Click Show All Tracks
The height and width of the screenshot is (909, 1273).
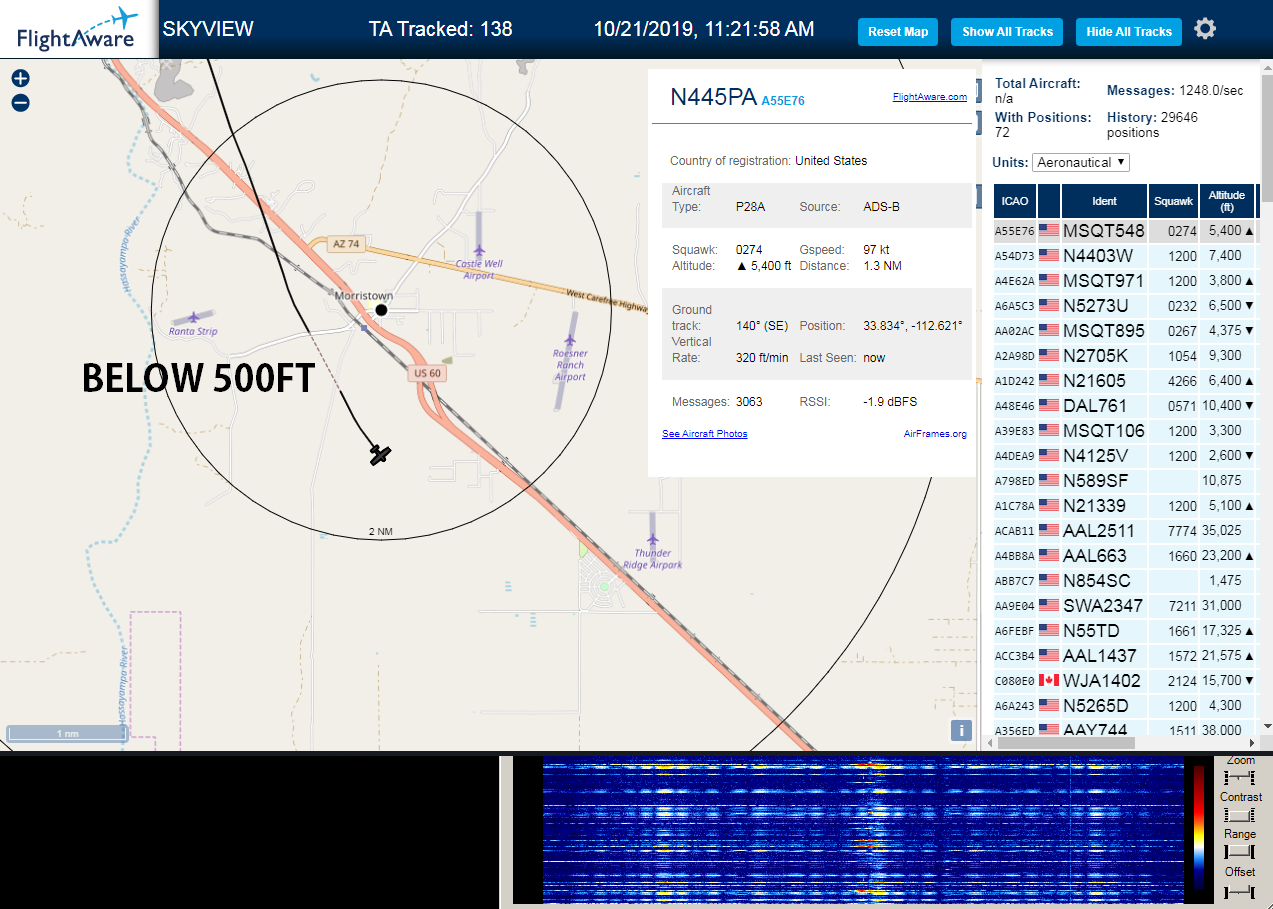[x=1007, y=32]
